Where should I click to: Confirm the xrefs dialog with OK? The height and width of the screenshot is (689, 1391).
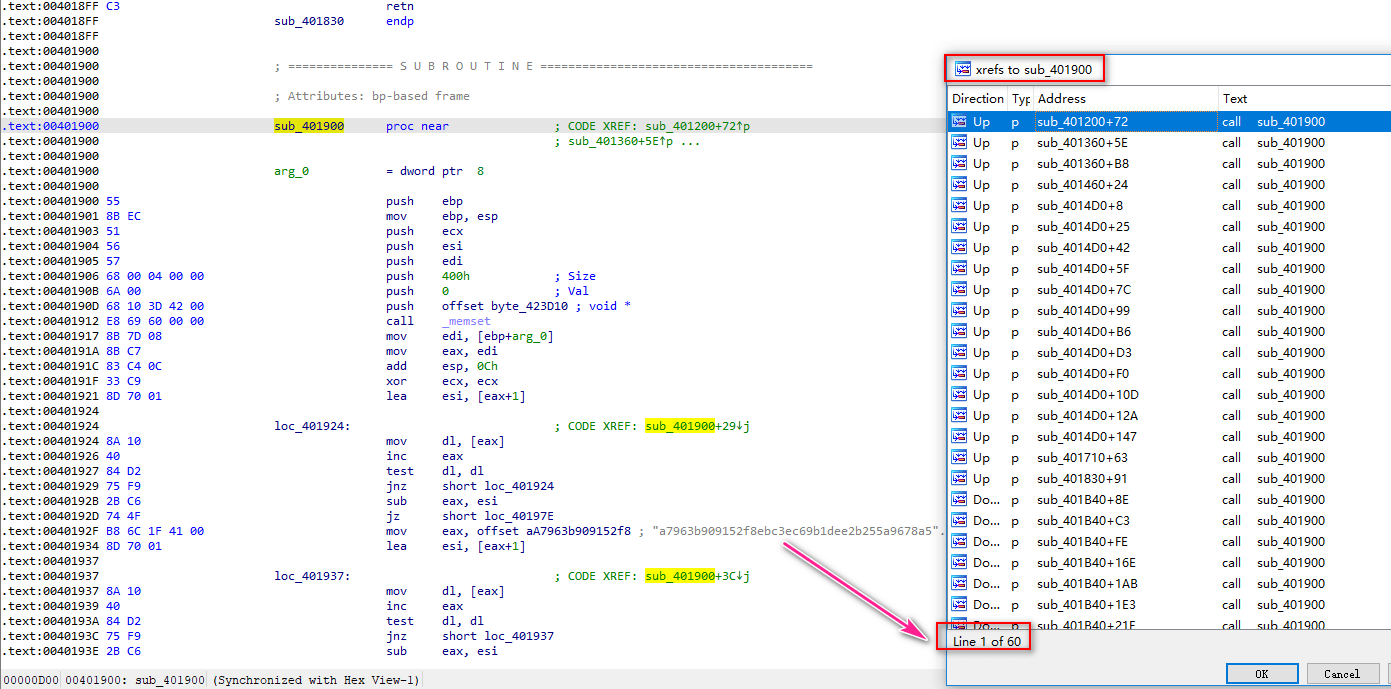click(1262, 674)
